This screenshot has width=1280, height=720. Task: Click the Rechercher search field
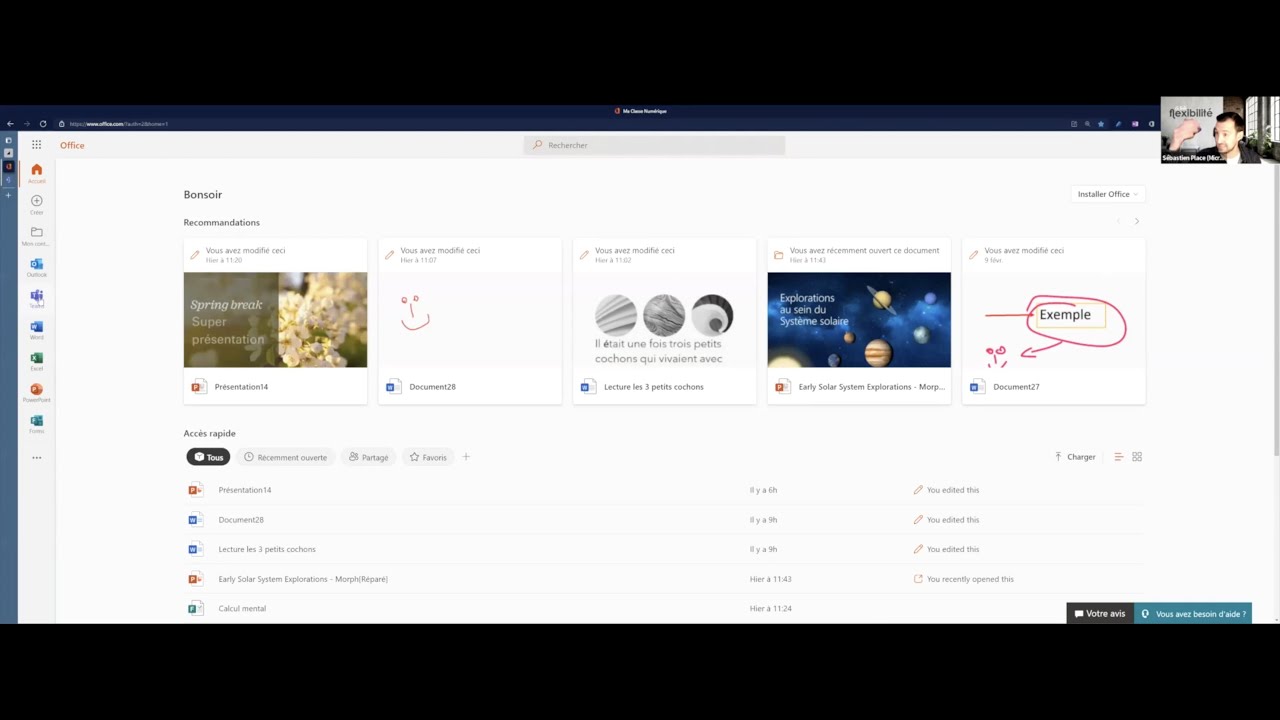click(x=654, y=145)
